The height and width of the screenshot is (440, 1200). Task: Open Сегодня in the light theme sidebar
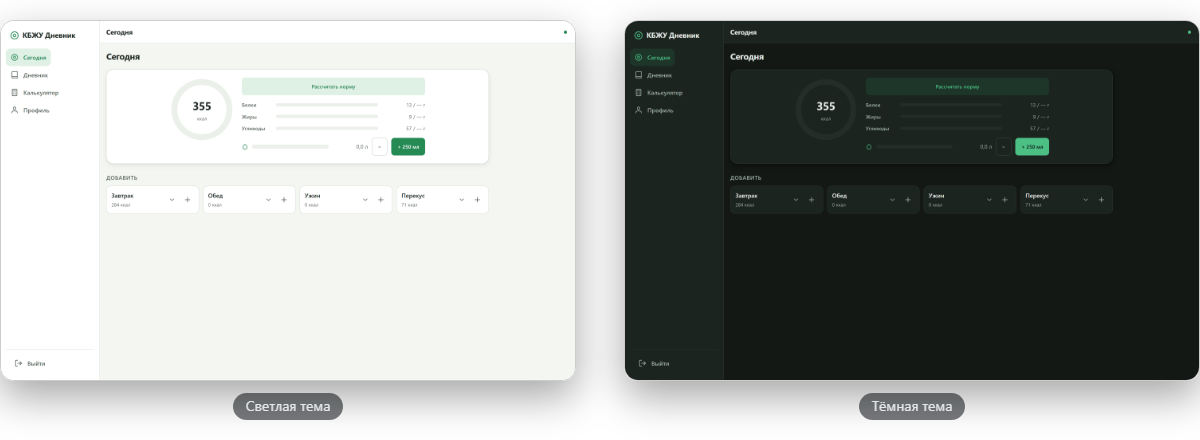click(28, 57)
